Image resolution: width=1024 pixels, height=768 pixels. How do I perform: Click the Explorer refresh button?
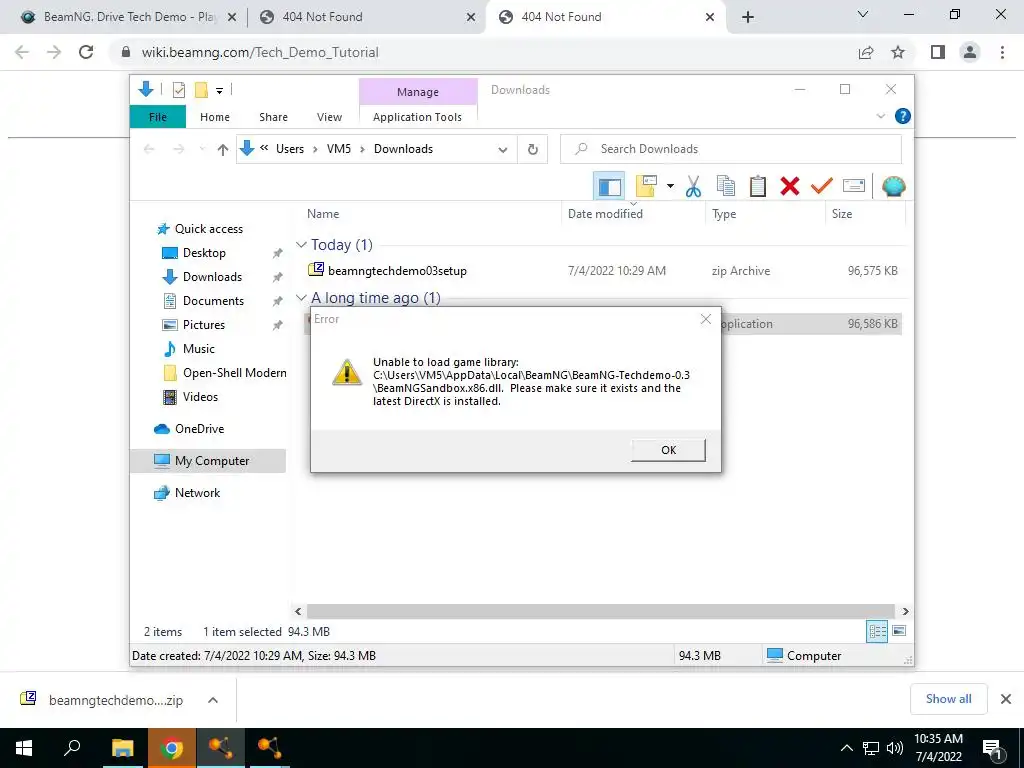point(533,149)
